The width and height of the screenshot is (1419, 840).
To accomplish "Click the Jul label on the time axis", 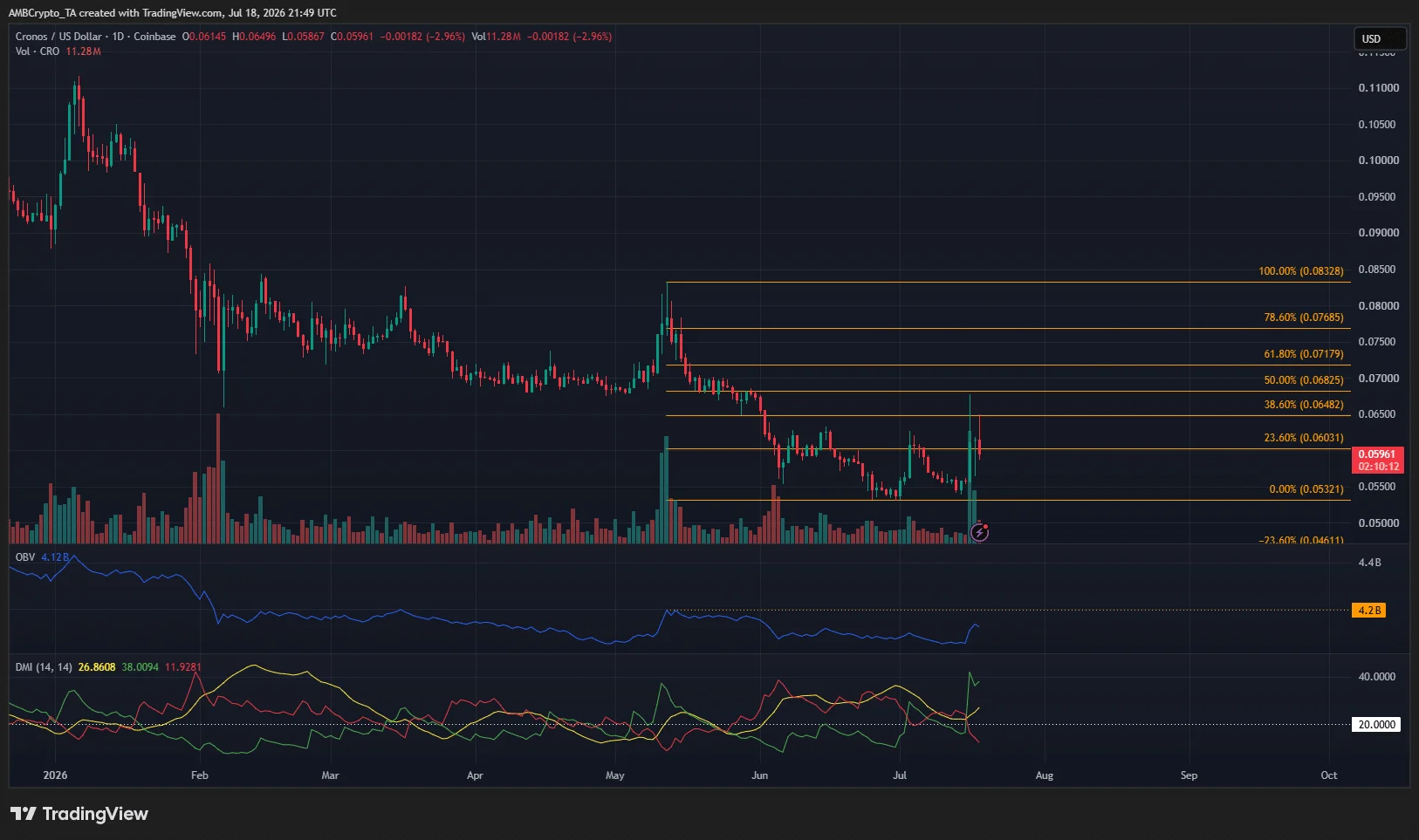I will [900, 775].
